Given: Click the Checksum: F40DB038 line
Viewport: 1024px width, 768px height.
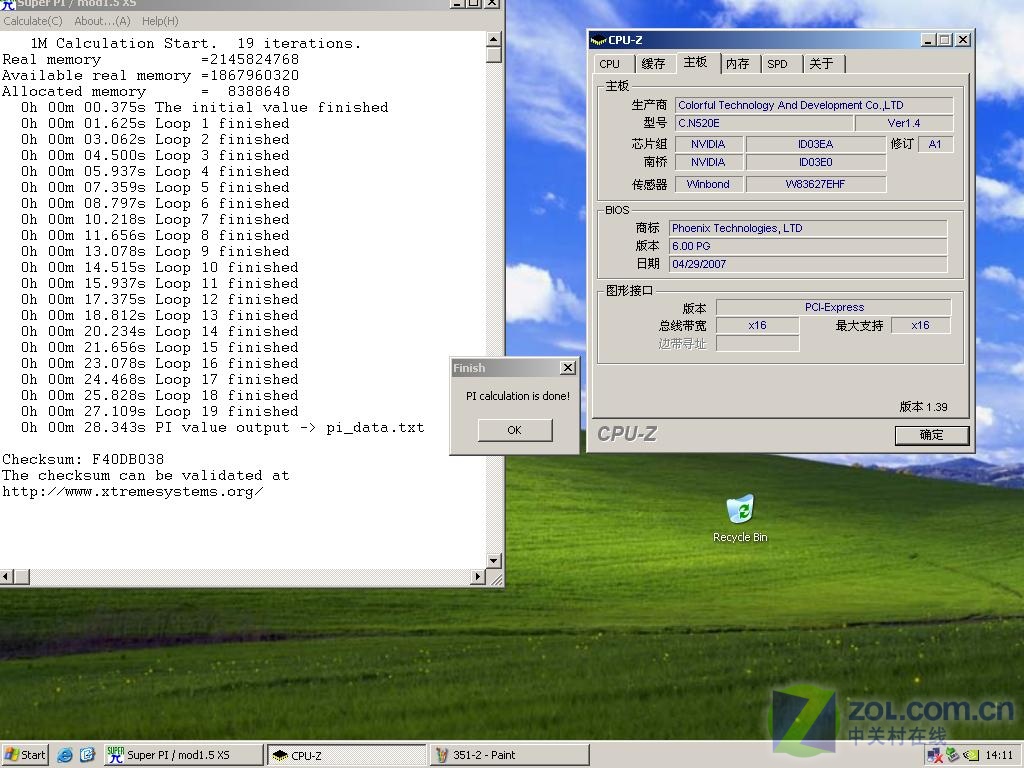Looking at the screenshot, I should tap(83, 459).
